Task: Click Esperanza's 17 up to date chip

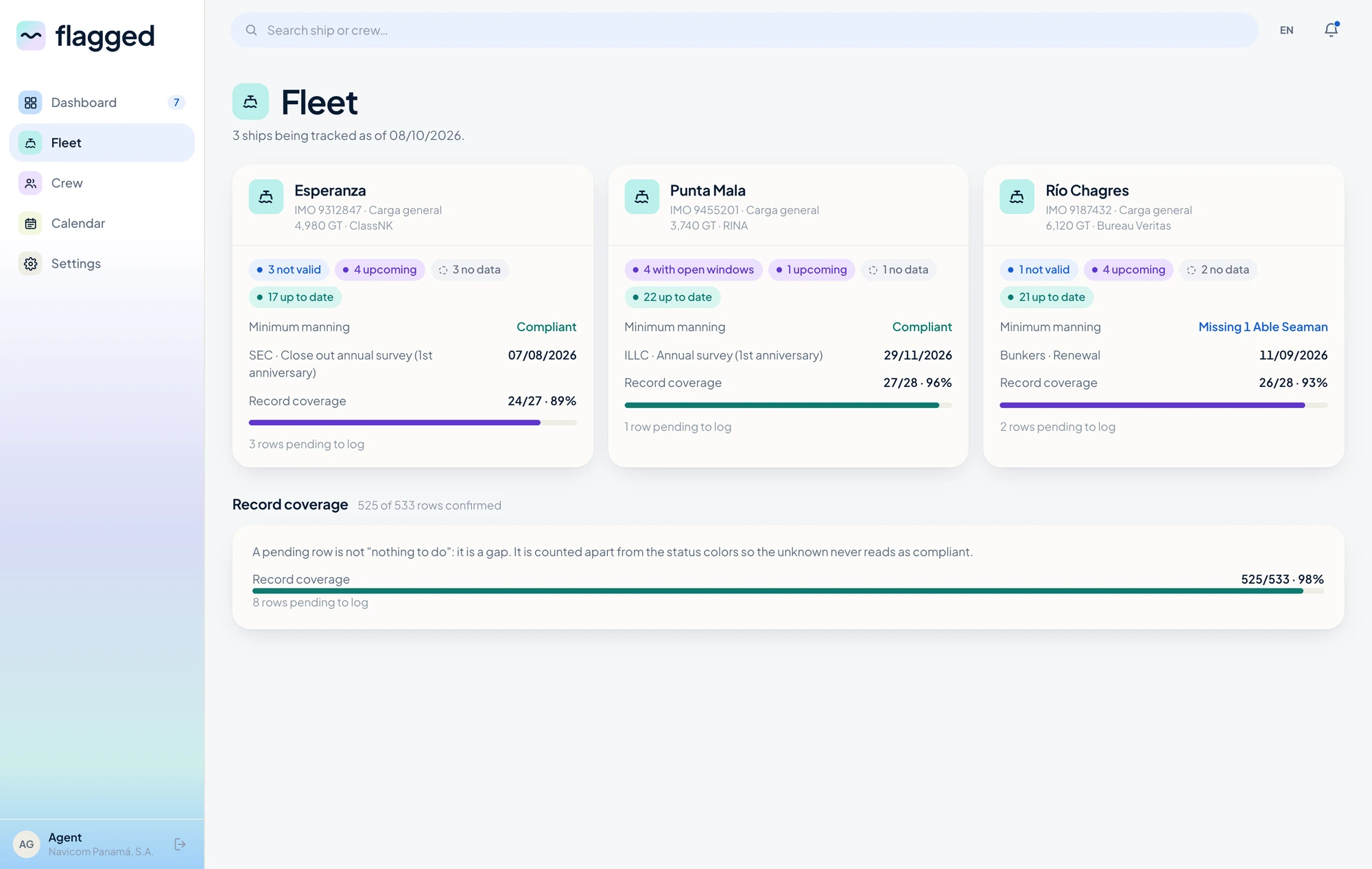Action: [x=295, y=297]
